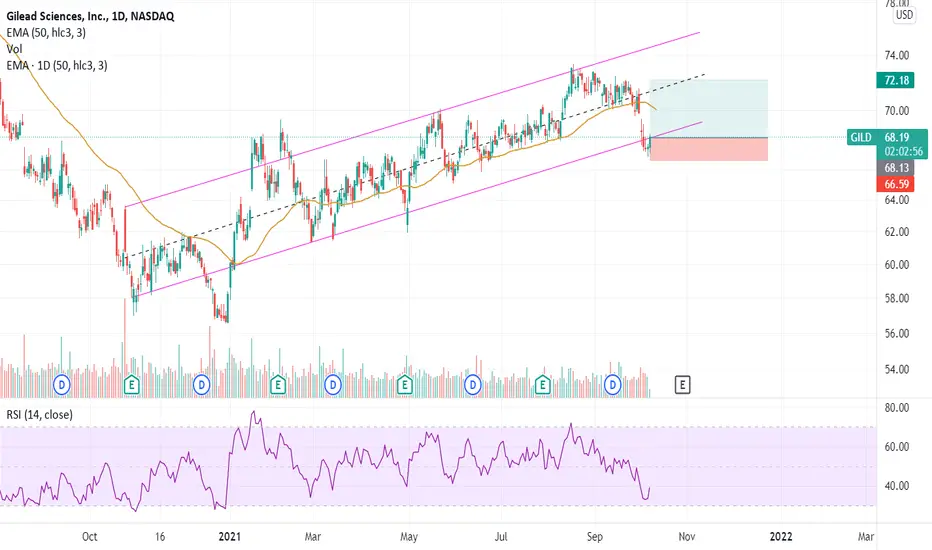Click the RSI 80.00 scale label

[x=896, y=408]
